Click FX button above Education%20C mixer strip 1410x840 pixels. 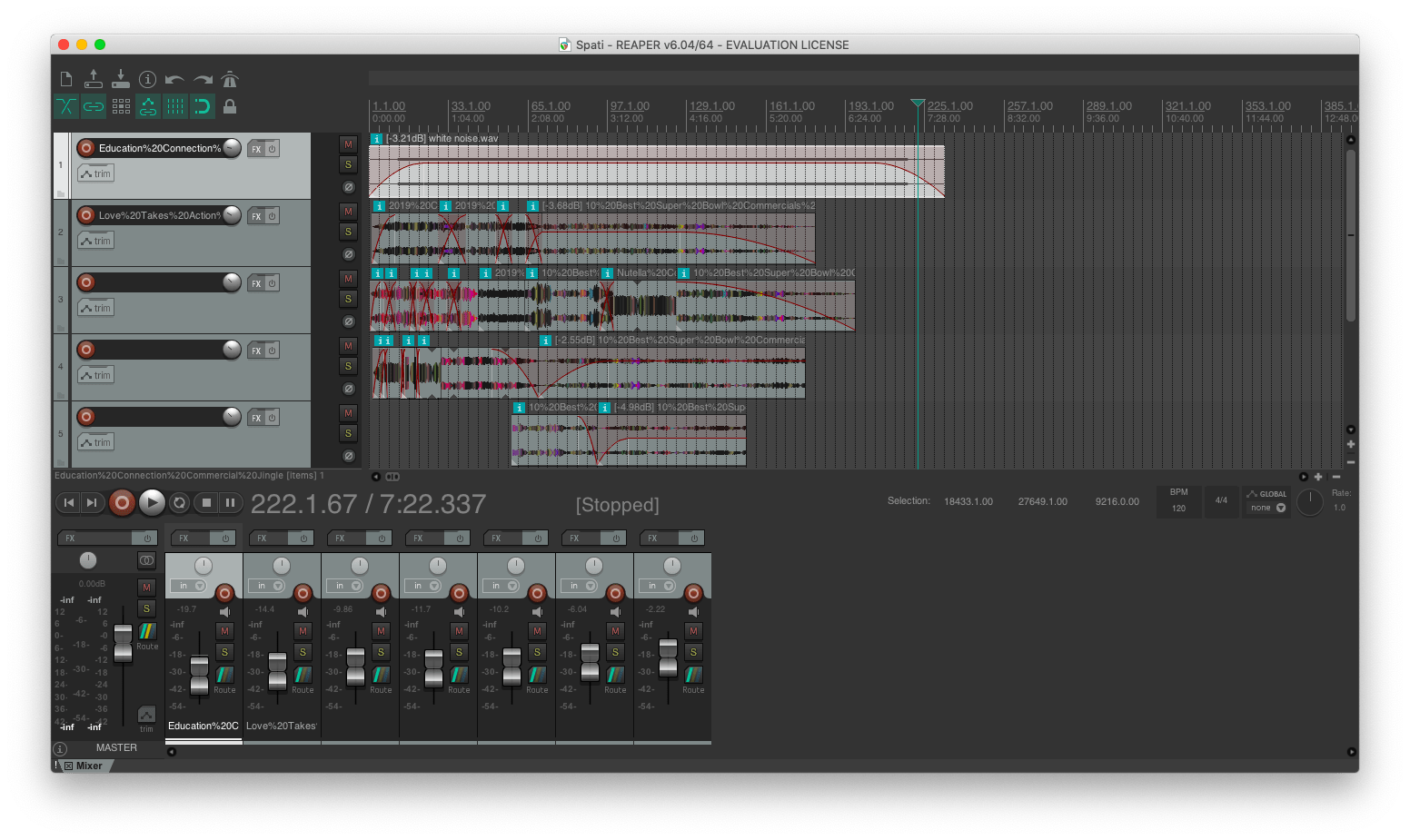193,539
